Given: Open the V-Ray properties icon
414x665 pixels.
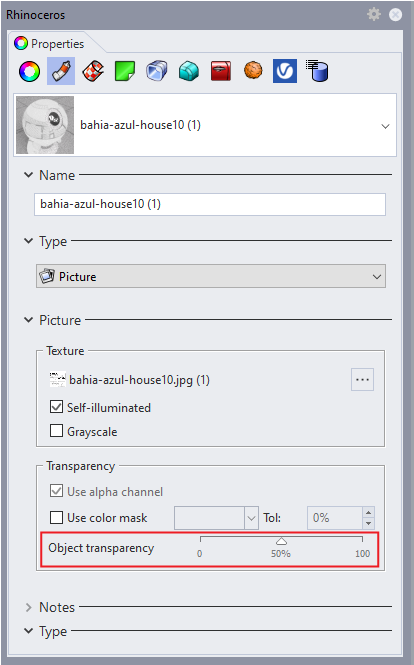Looking at the screenshot, I should click(285, 71).
